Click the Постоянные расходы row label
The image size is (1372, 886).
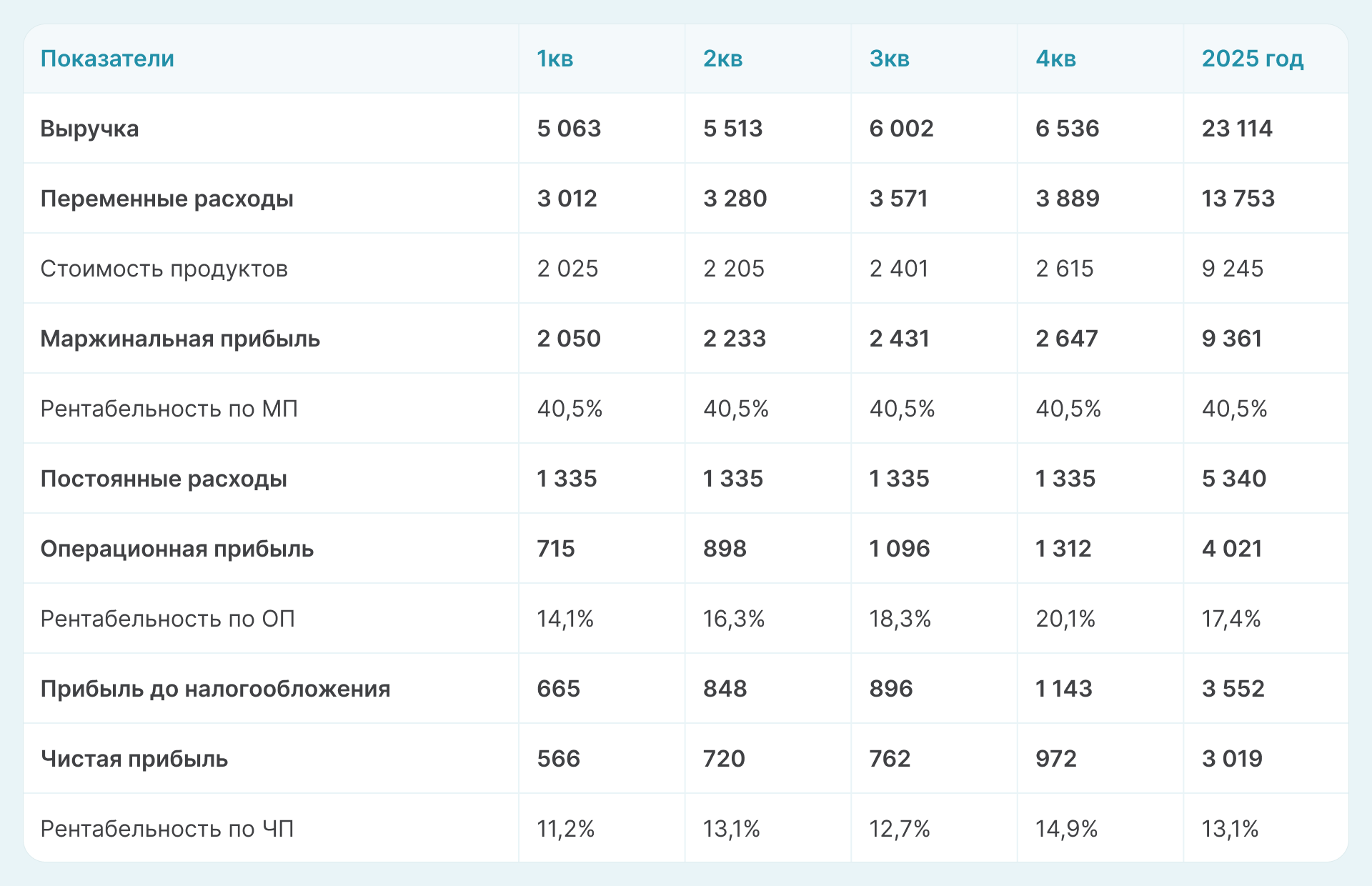164,479
